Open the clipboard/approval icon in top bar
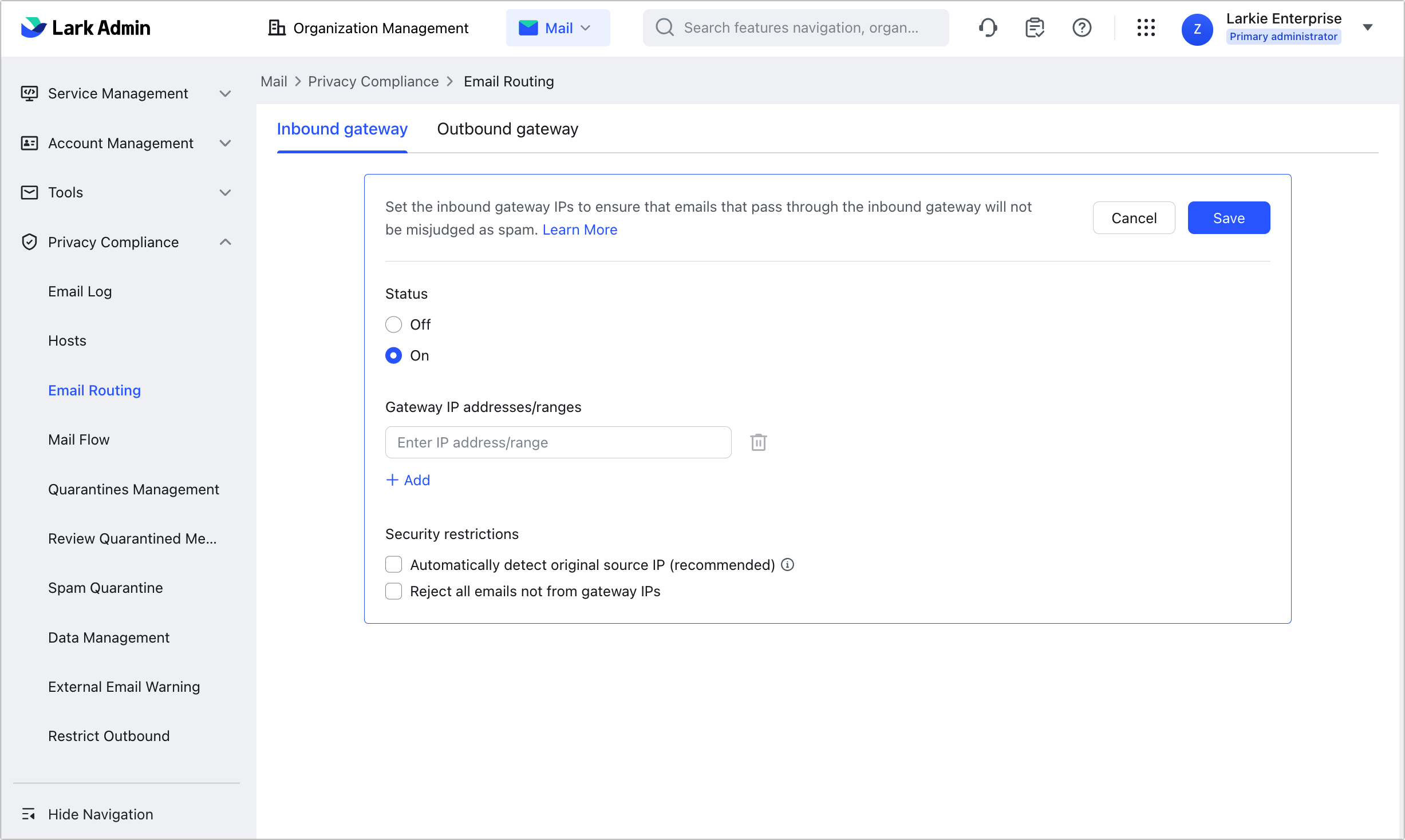The image size is (1405, 840). point(1035,27)
